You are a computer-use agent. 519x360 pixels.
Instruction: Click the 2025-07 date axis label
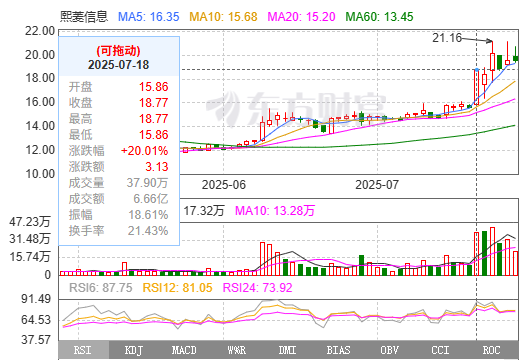(377, 185)
